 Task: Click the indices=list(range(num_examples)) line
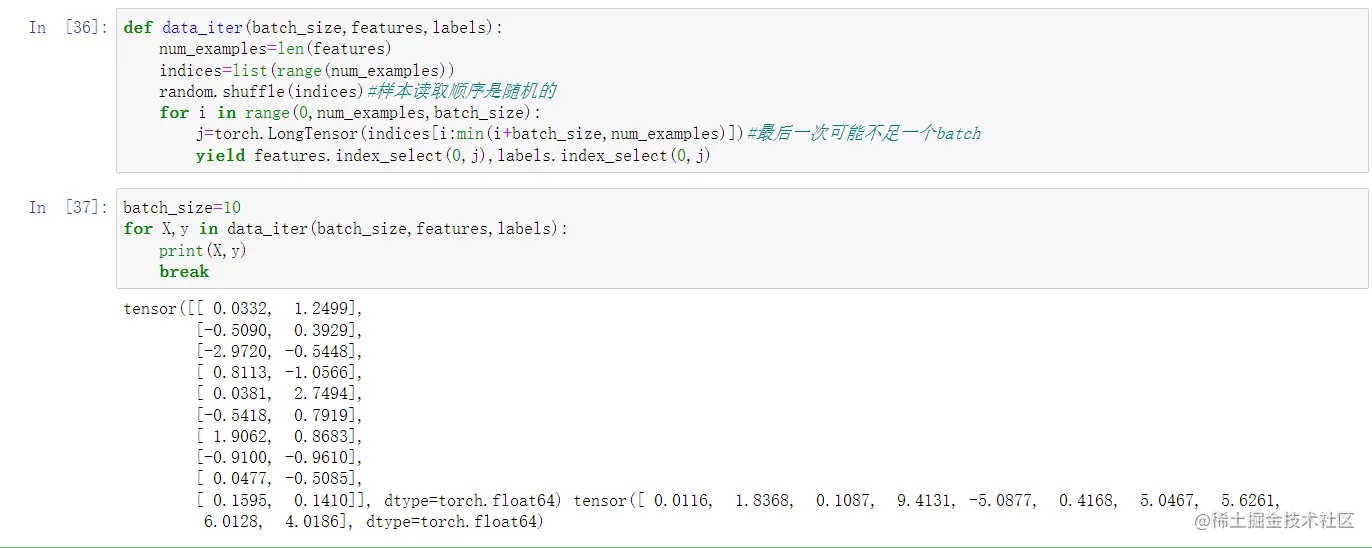pyautogui.click(x=307, y=70)
